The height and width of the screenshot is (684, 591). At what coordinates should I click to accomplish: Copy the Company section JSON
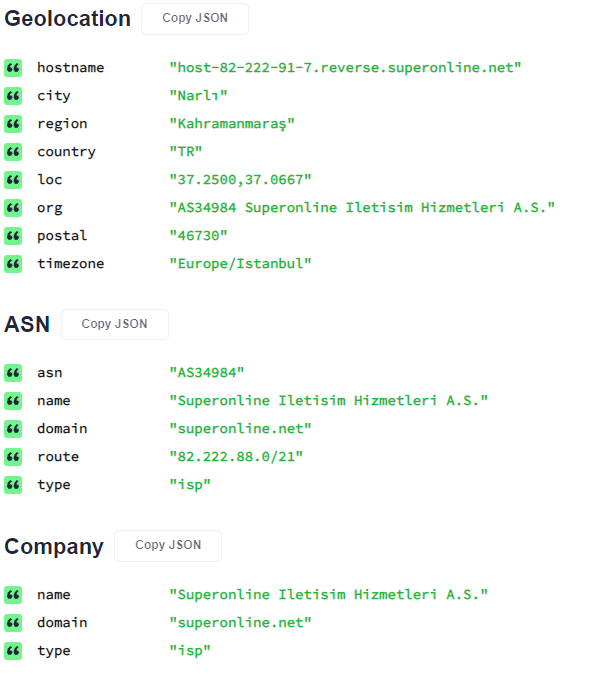pyautogui.click(x=168, y=545)
